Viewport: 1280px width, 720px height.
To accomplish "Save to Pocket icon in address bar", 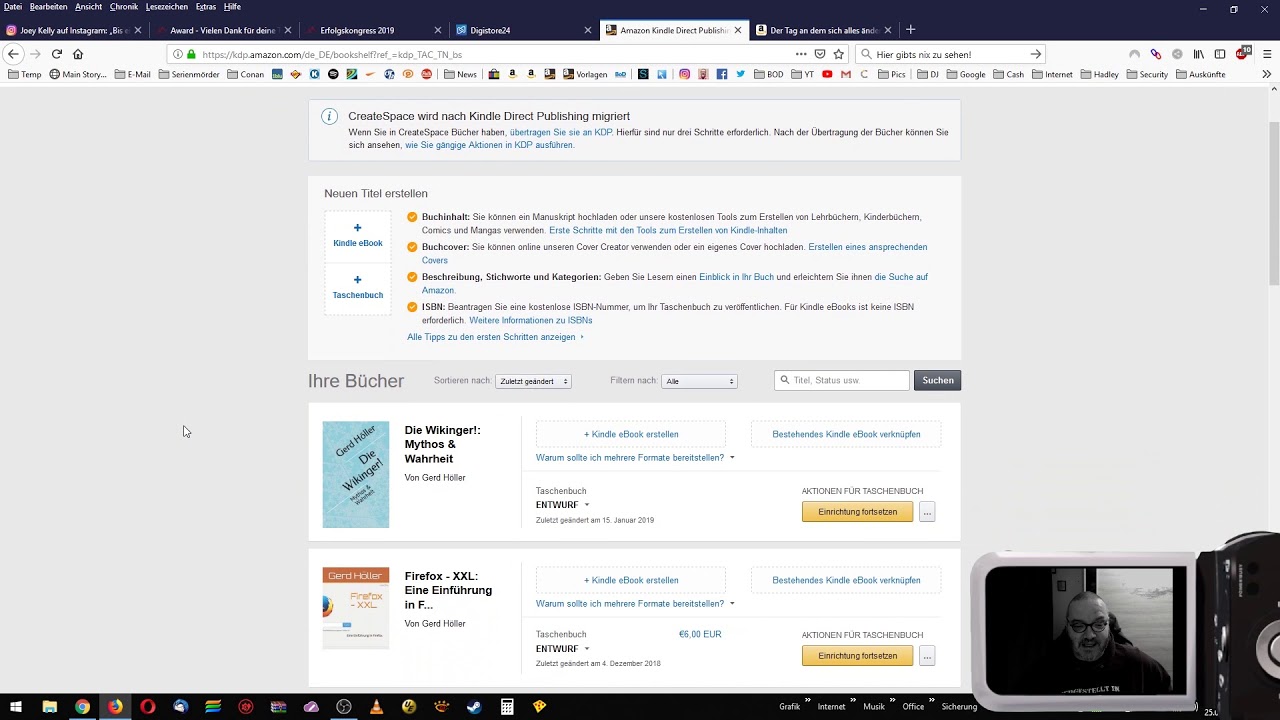I will pos(820,54).
